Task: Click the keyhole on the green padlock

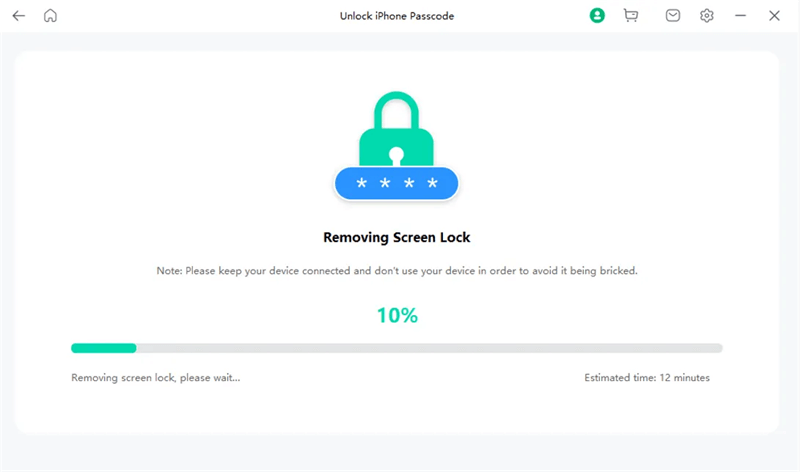Action: point(397,156)
